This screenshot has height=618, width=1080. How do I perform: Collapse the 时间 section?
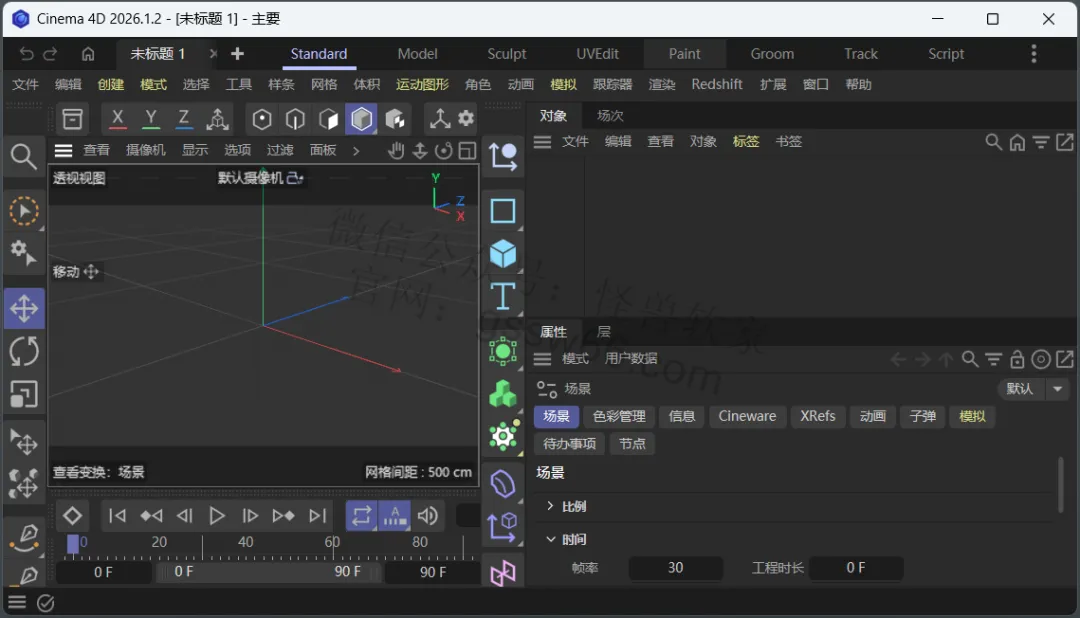point(550,539)
